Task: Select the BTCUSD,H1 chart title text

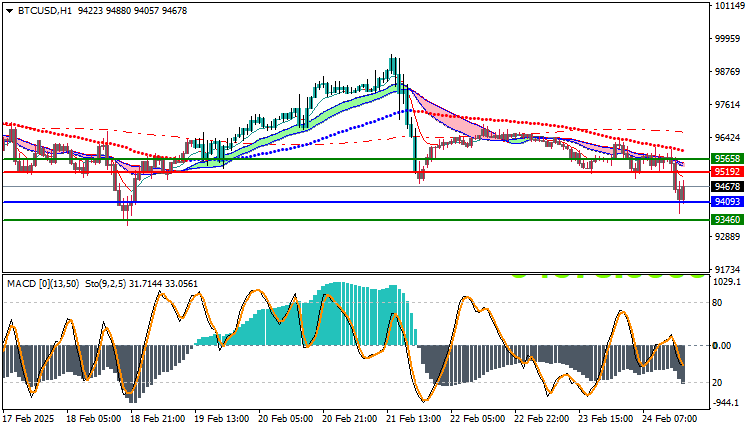Action: click(44, 11)
